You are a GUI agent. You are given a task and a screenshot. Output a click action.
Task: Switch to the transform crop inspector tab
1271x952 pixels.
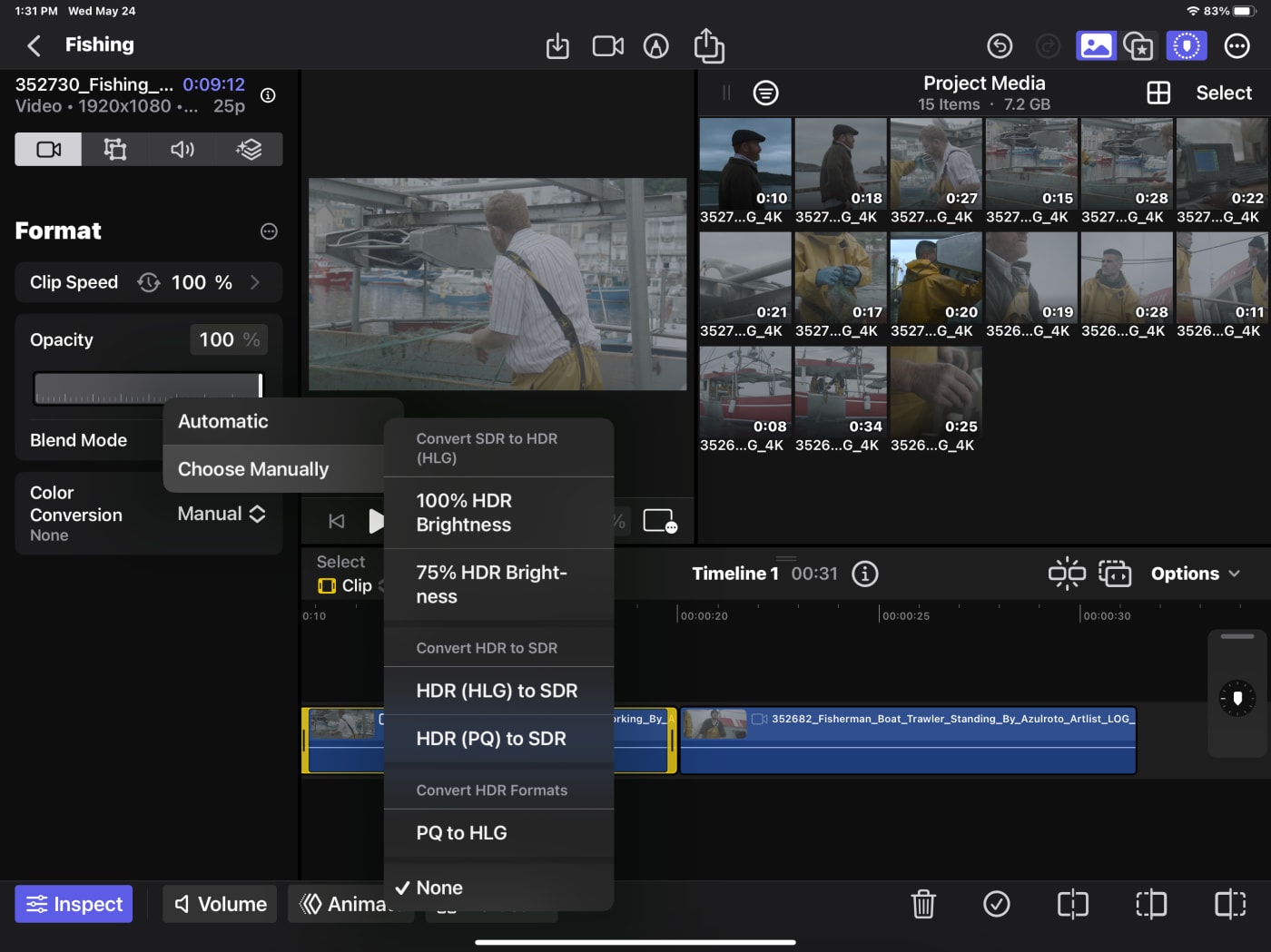pos(115,149)
